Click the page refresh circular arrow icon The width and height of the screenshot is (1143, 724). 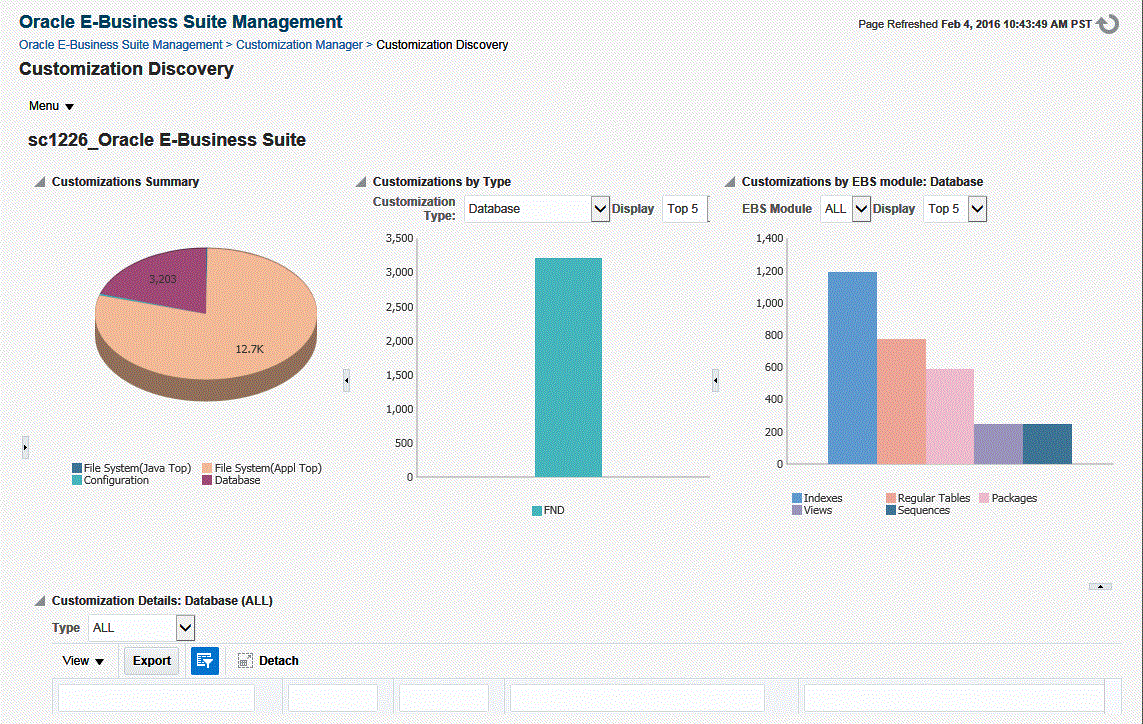pyautogui.click(x=1107, y=24)
